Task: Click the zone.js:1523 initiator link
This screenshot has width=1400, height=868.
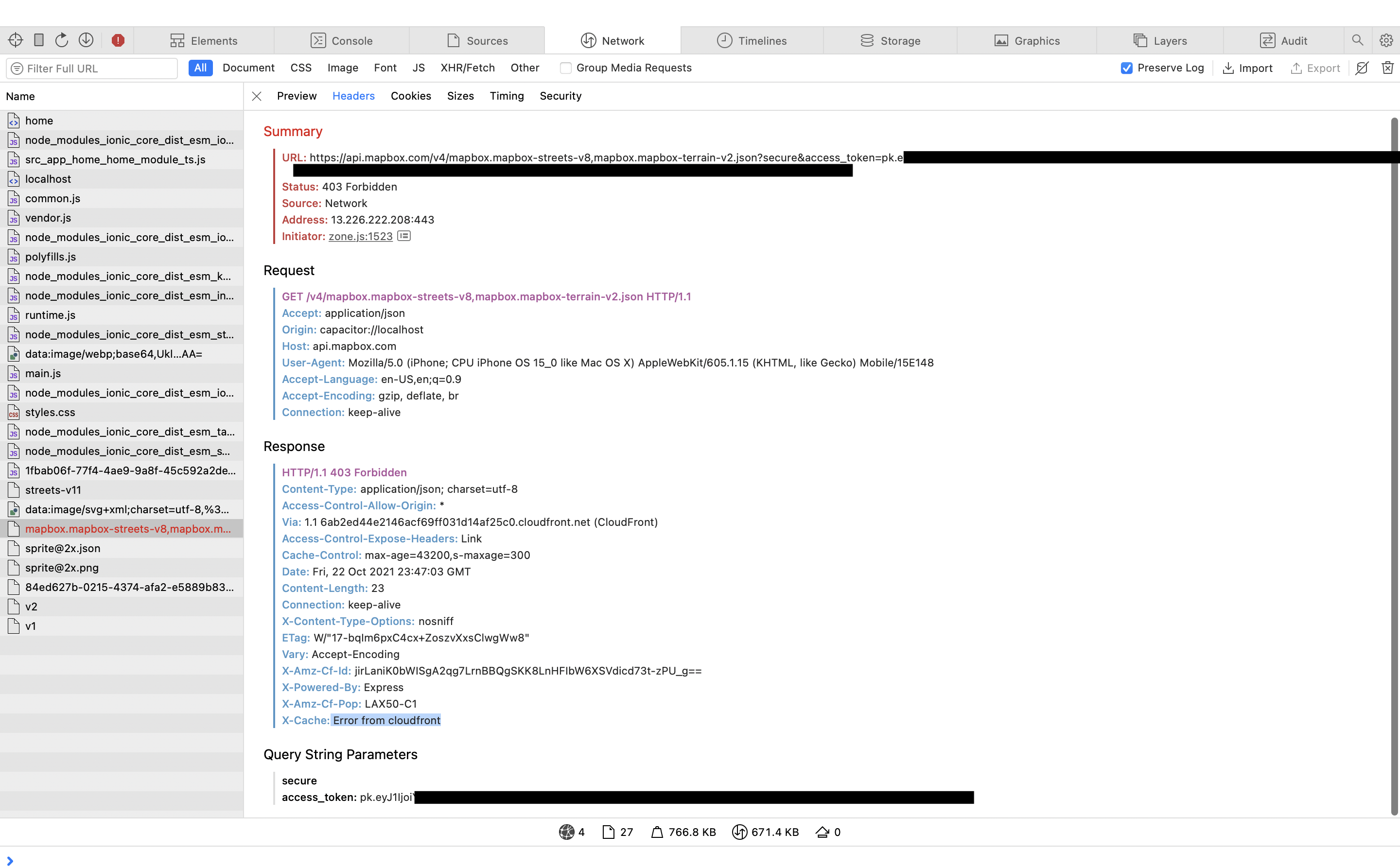Action: click(x=360, y=236)
